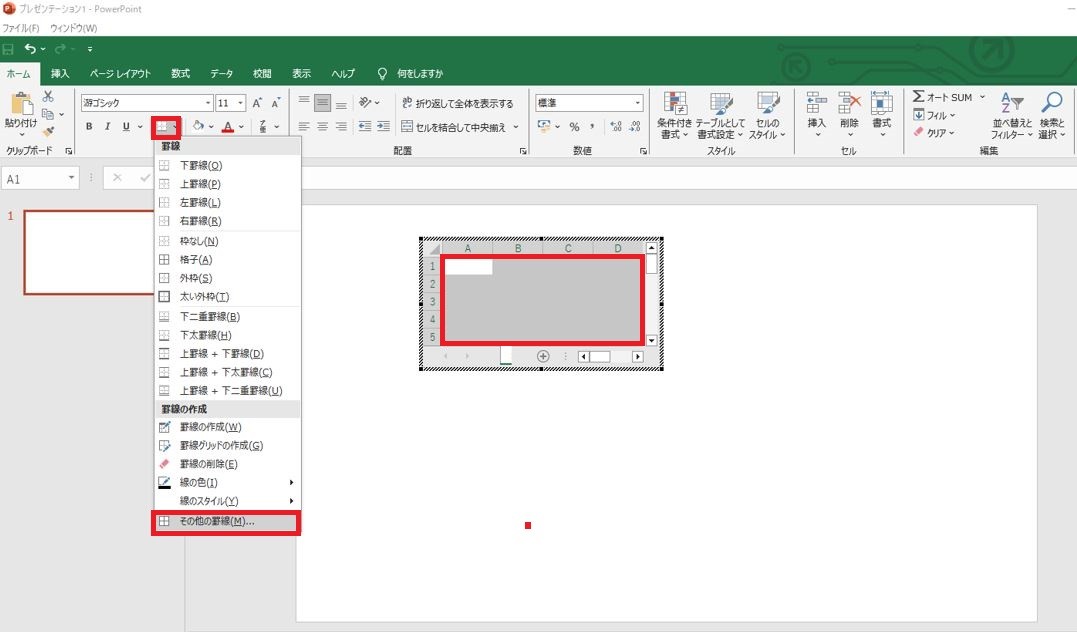
Task: Apply percent style with the % icon
Action: (574, 126)
